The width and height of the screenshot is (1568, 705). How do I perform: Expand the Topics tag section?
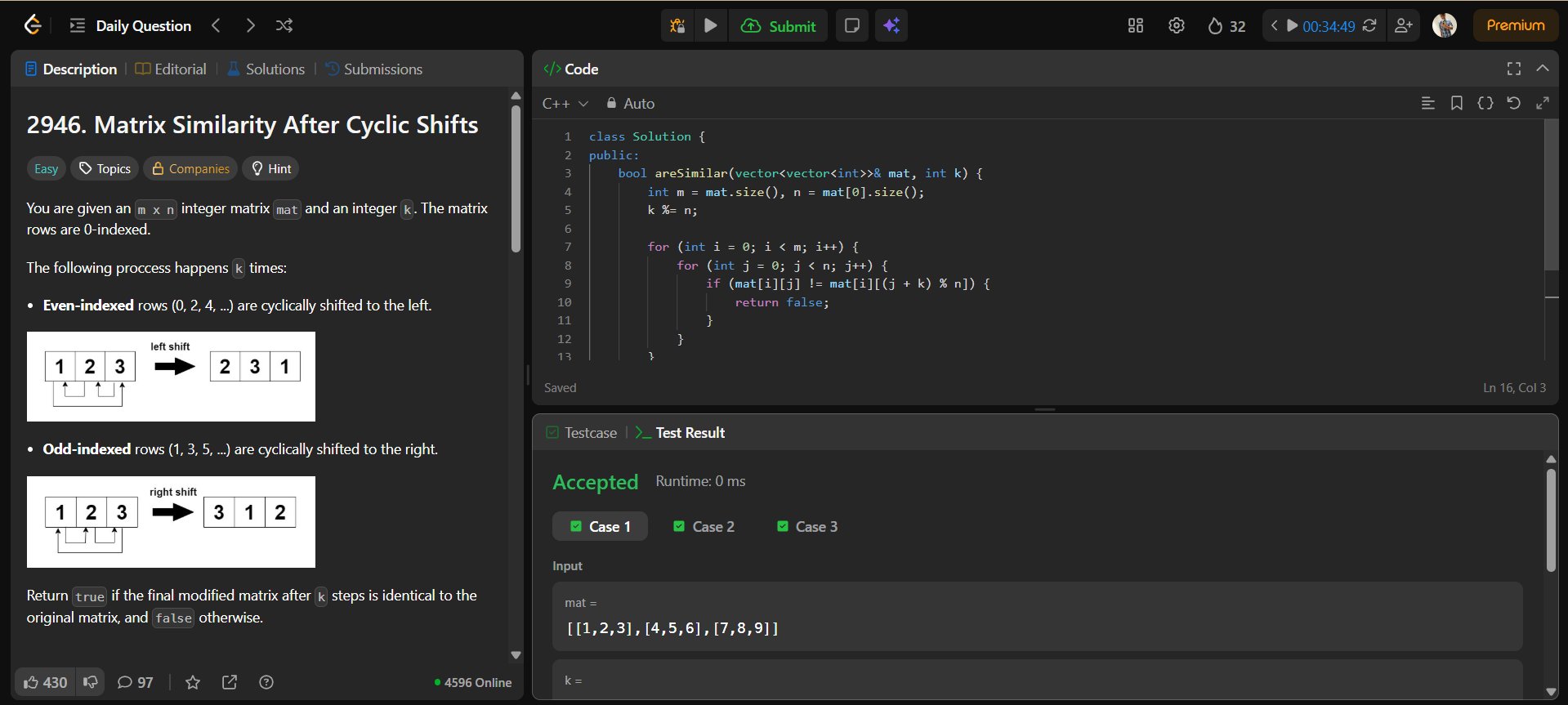(x=105, y=169)
